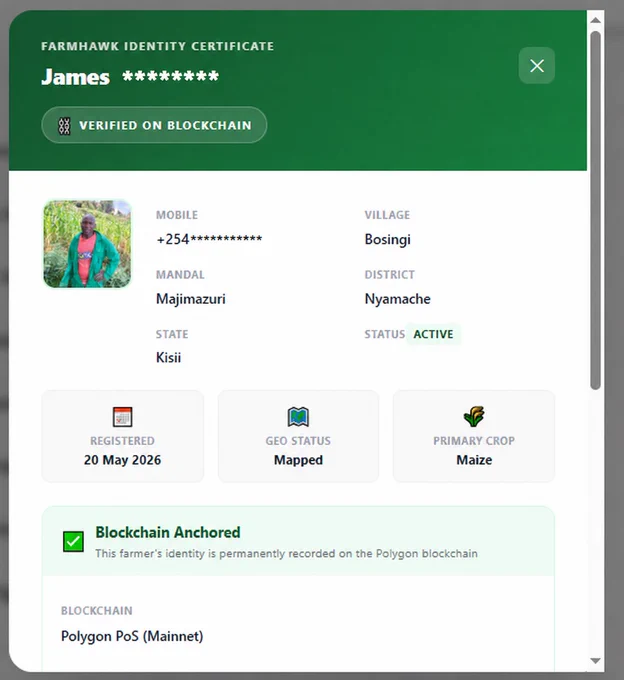Click the Blockchain Anchored heading
The height and width of the screenshot is (680, 624).
(168, 532)
